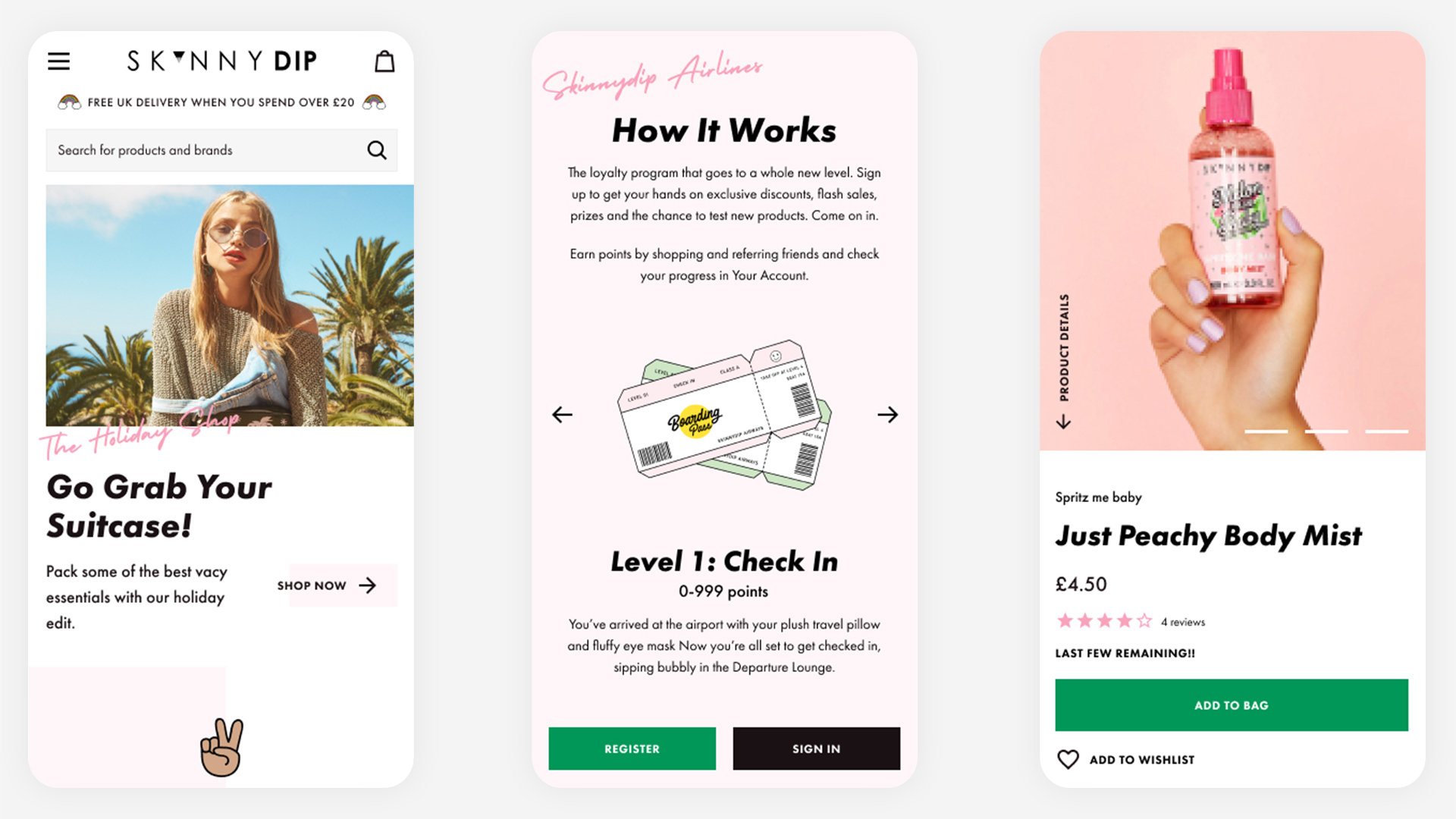Click the SHOP NOW arrow link
This screenshot has width=1456, height=819.
[326, 584]
